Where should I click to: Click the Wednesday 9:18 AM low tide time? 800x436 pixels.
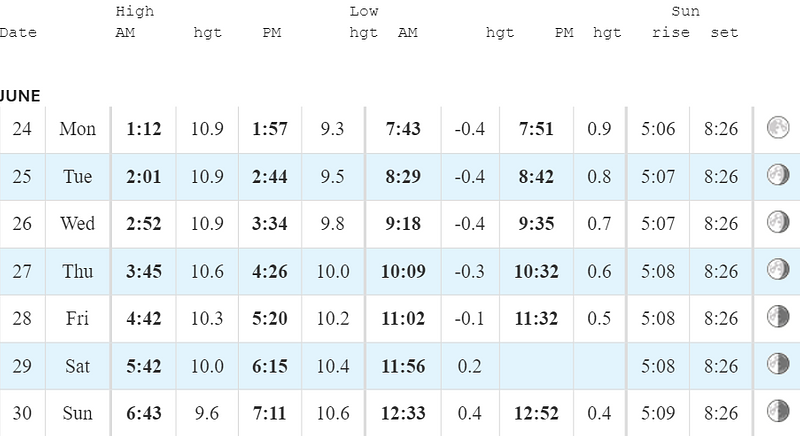403,224
